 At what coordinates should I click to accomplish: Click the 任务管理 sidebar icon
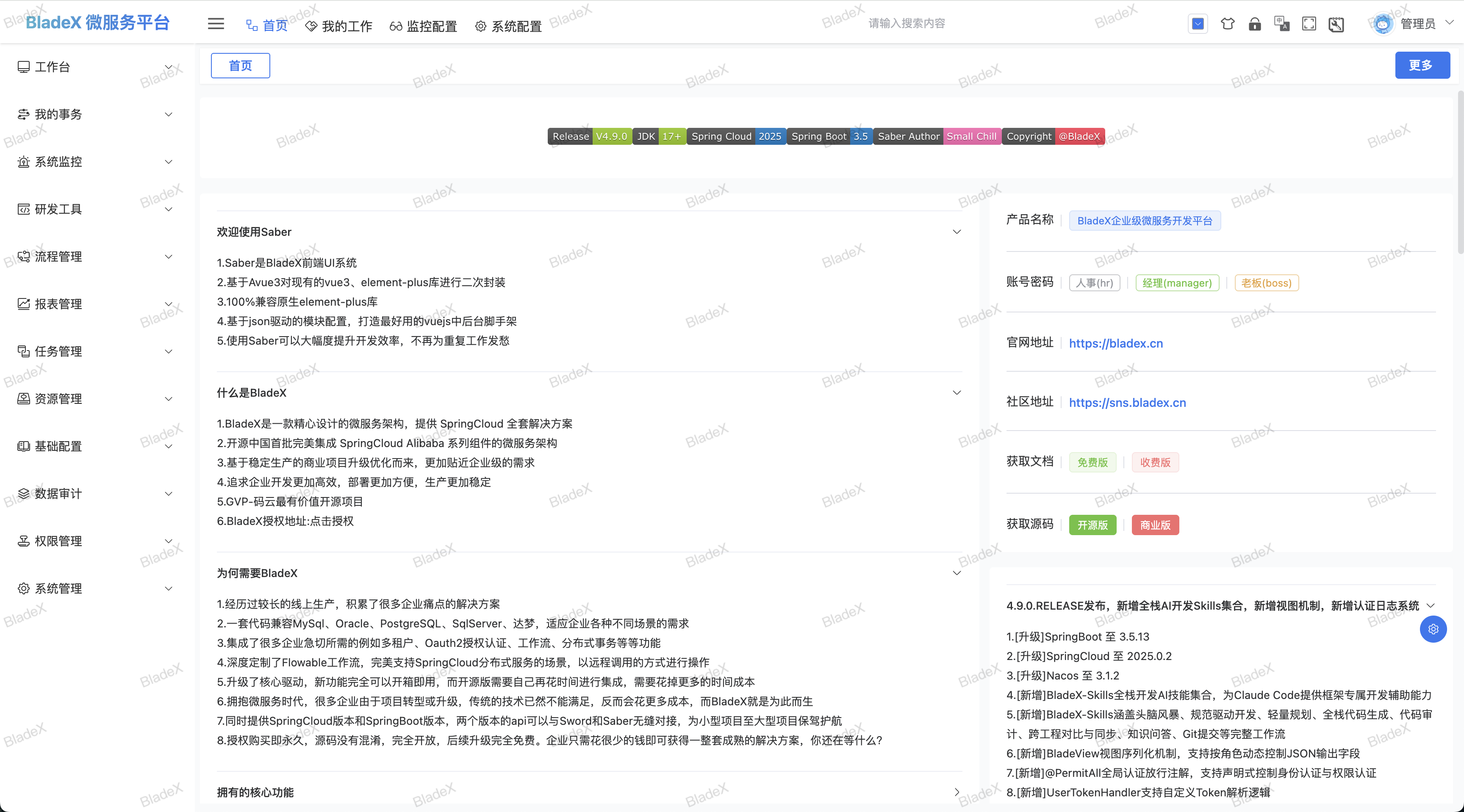23,351
